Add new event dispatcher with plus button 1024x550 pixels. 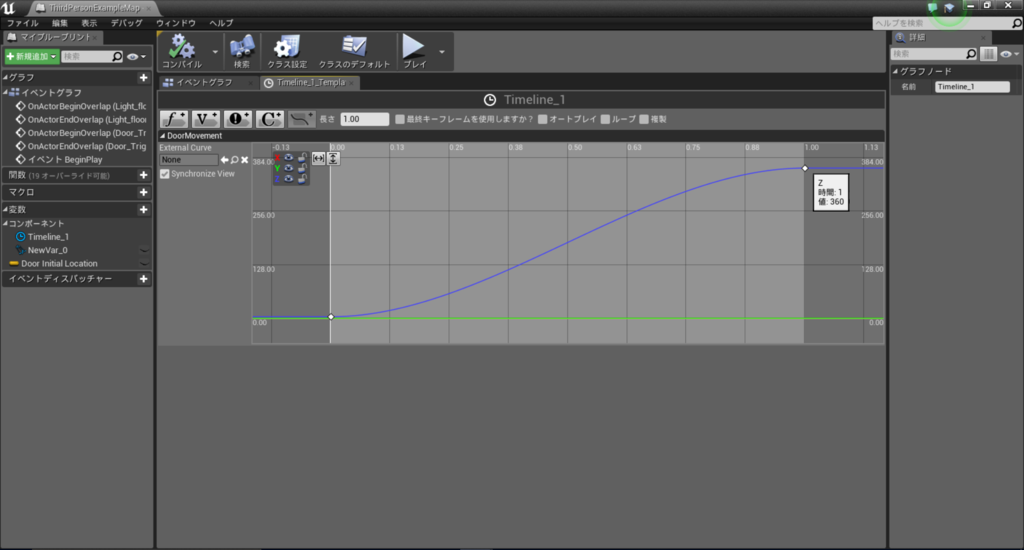tap(144, 279)
